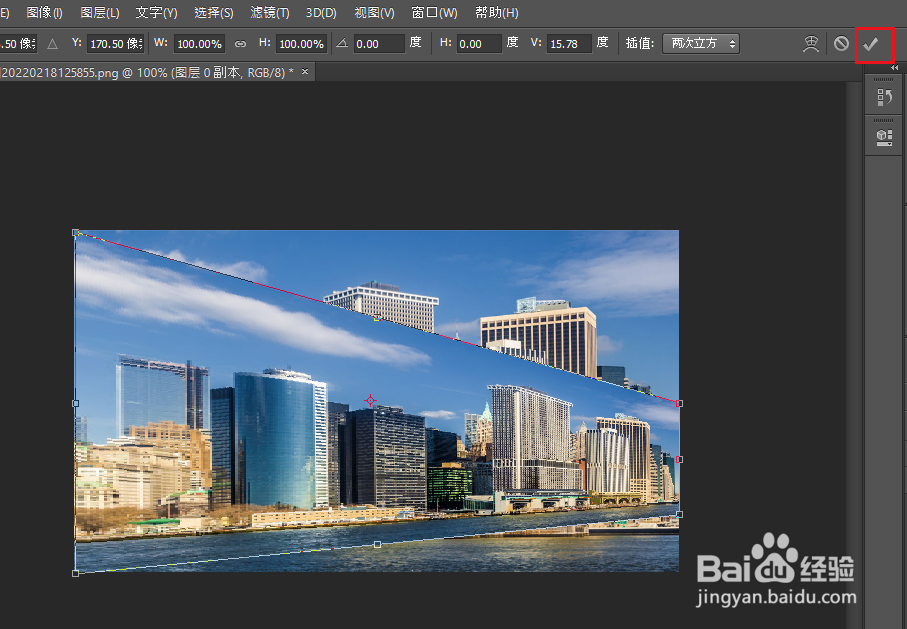Click the top-middle transform edge handle
The width and height of the screenshot is (907, 629).
[x=377, y=318]
